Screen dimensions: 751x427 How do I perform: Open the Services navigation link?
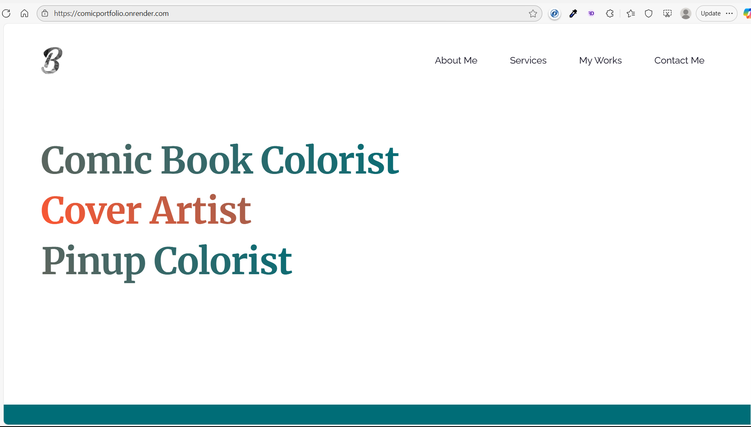pyautogui.click(x=528, y=60)
